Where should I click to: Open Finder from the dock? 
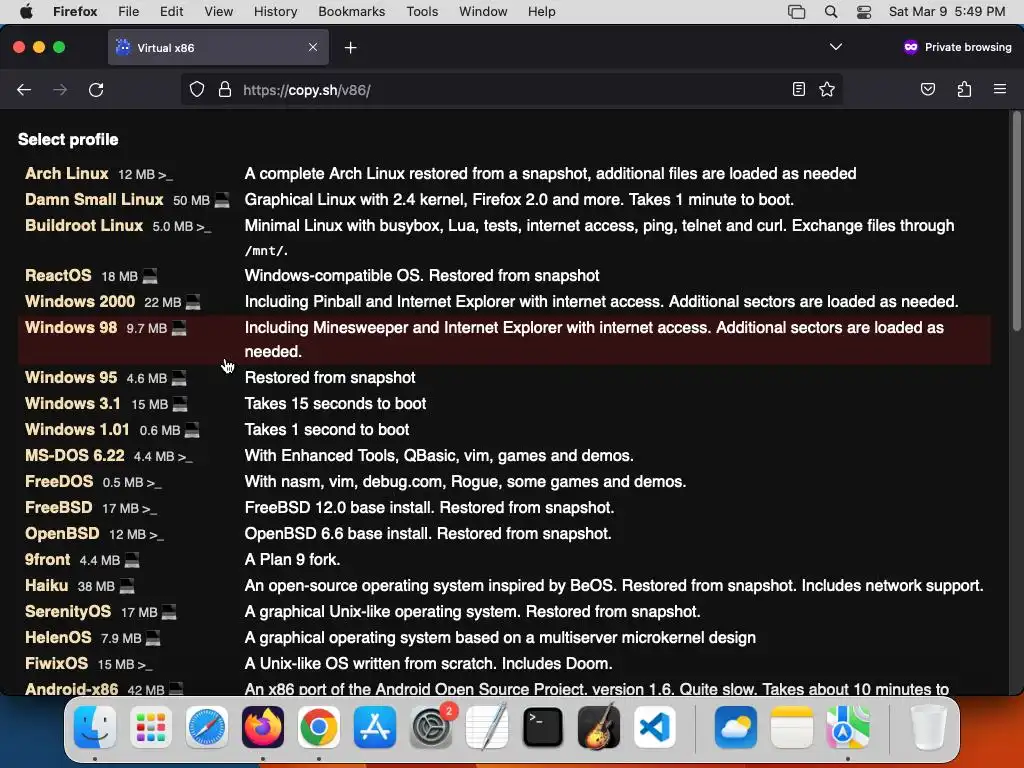[x=95, y=727]
